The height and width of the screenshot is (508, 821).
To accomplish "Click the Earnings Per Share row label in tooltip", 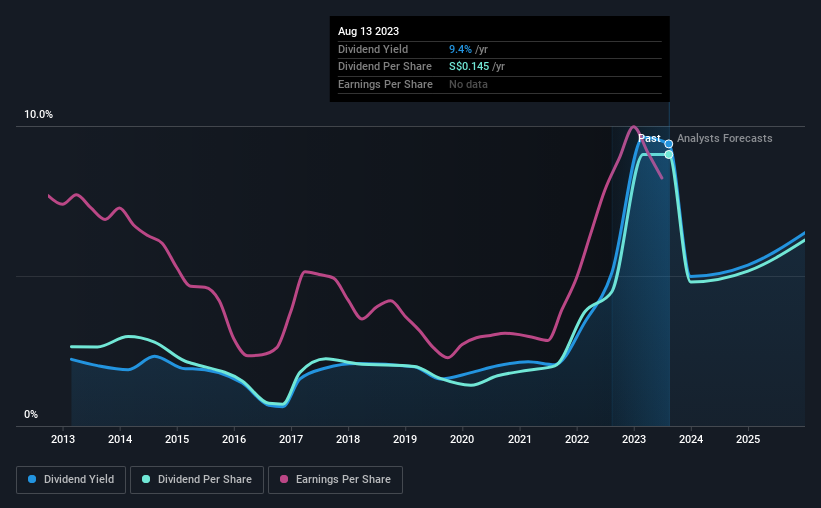I will (x=385, y=84).
